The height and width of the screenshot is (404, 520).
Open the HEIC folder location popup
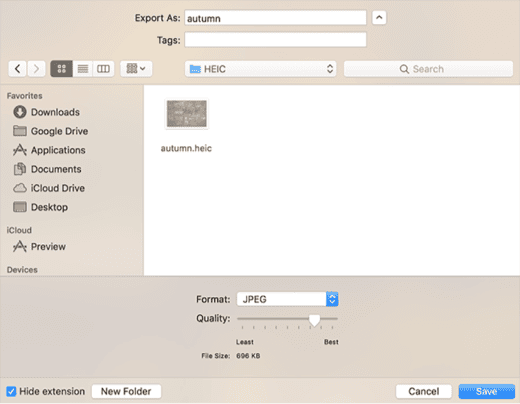pyautogui.click(x=260, y=69)
